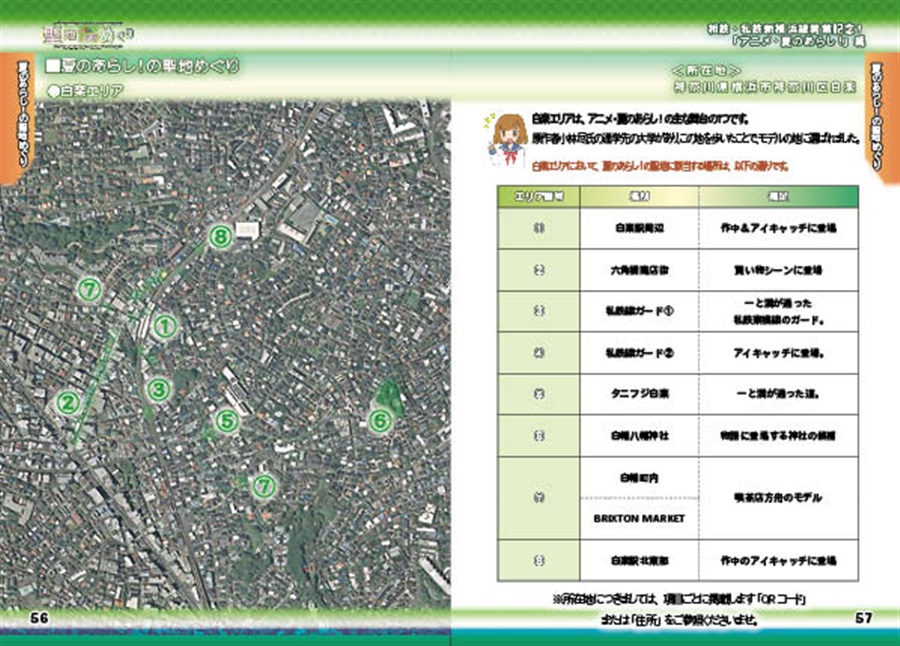Click the orange side tab on the right page

(x=883, y=118)
